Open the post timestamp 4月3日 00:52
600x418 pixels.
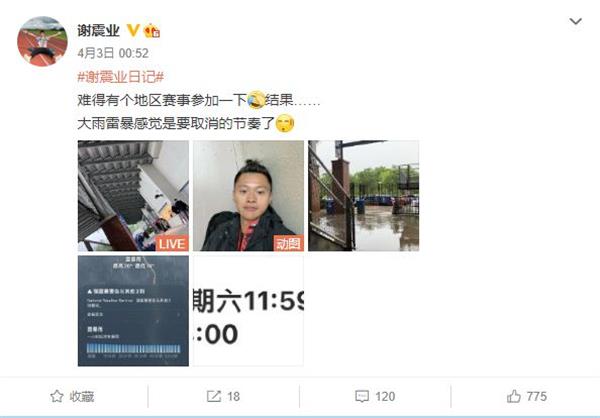click(113, 53)
